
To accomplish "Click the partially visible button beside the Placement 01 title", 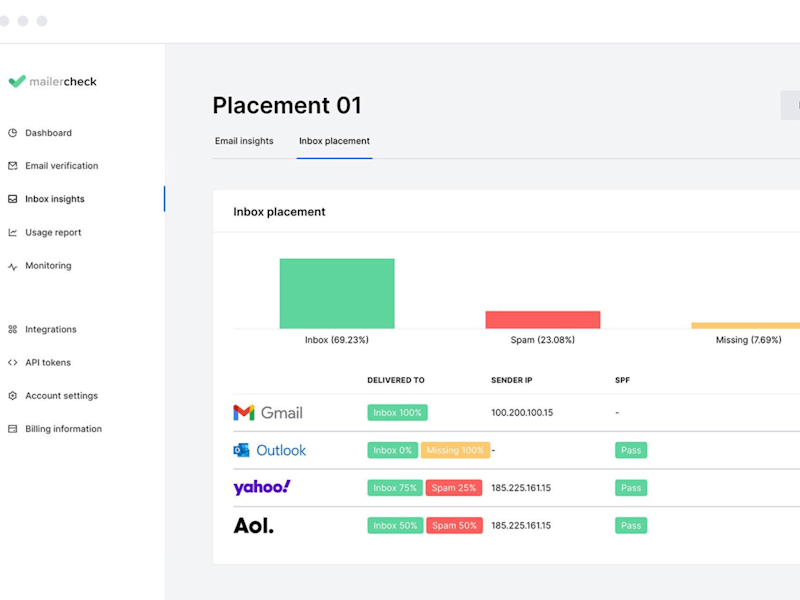I will tap(790, 105).
